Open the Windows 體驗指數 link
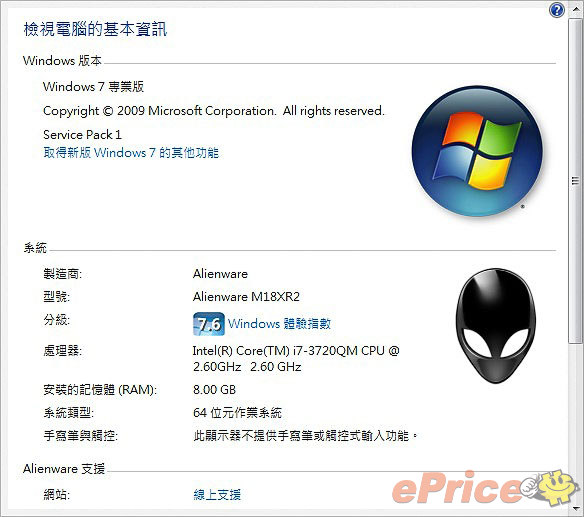The image size is (584, 517). (279, 324)
